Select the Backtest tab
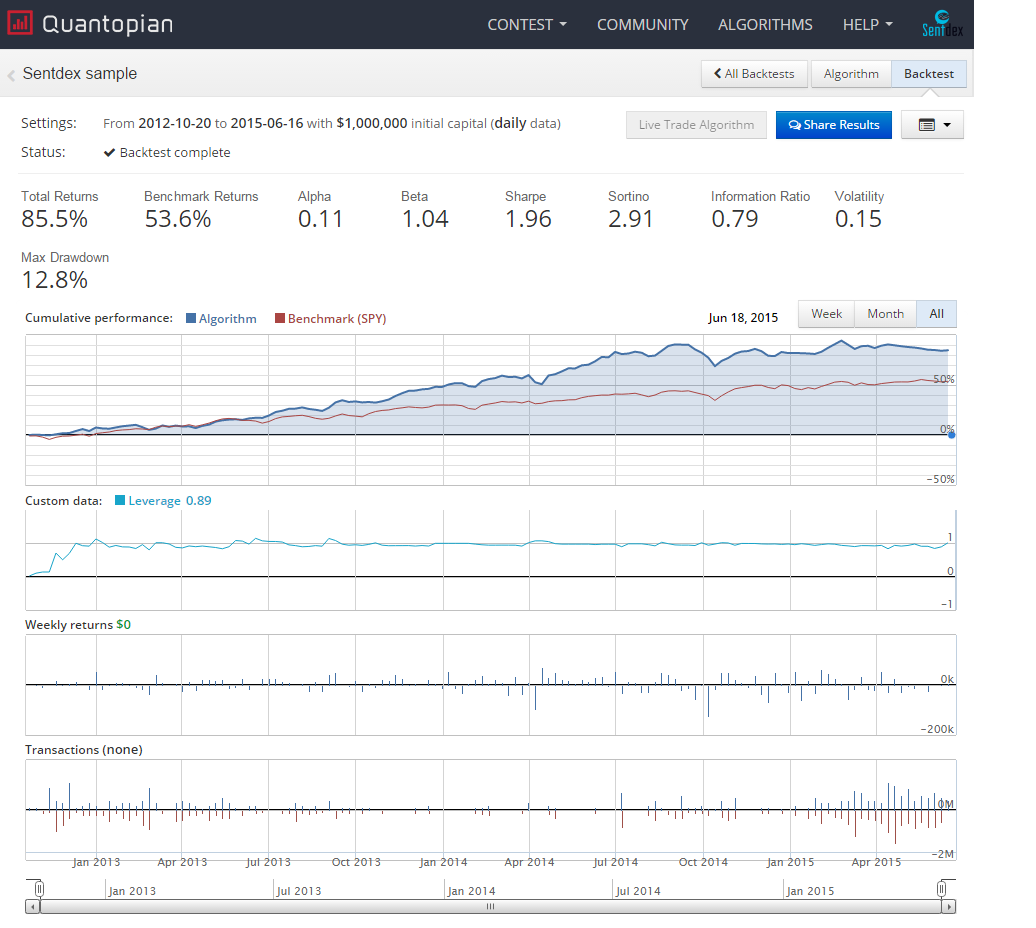Image resolution: width=1036 pixels, height=928 pixels. [928, 74]
